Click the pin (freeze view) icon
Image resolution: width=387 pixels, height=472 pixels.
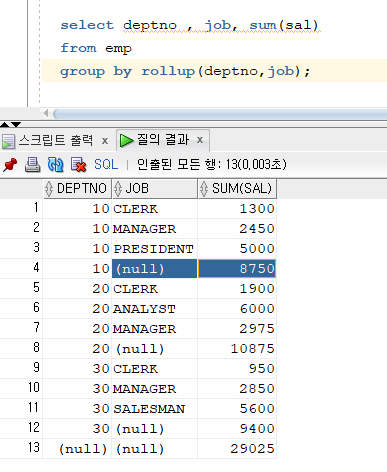pyautogui.click(x=10, y=165)
